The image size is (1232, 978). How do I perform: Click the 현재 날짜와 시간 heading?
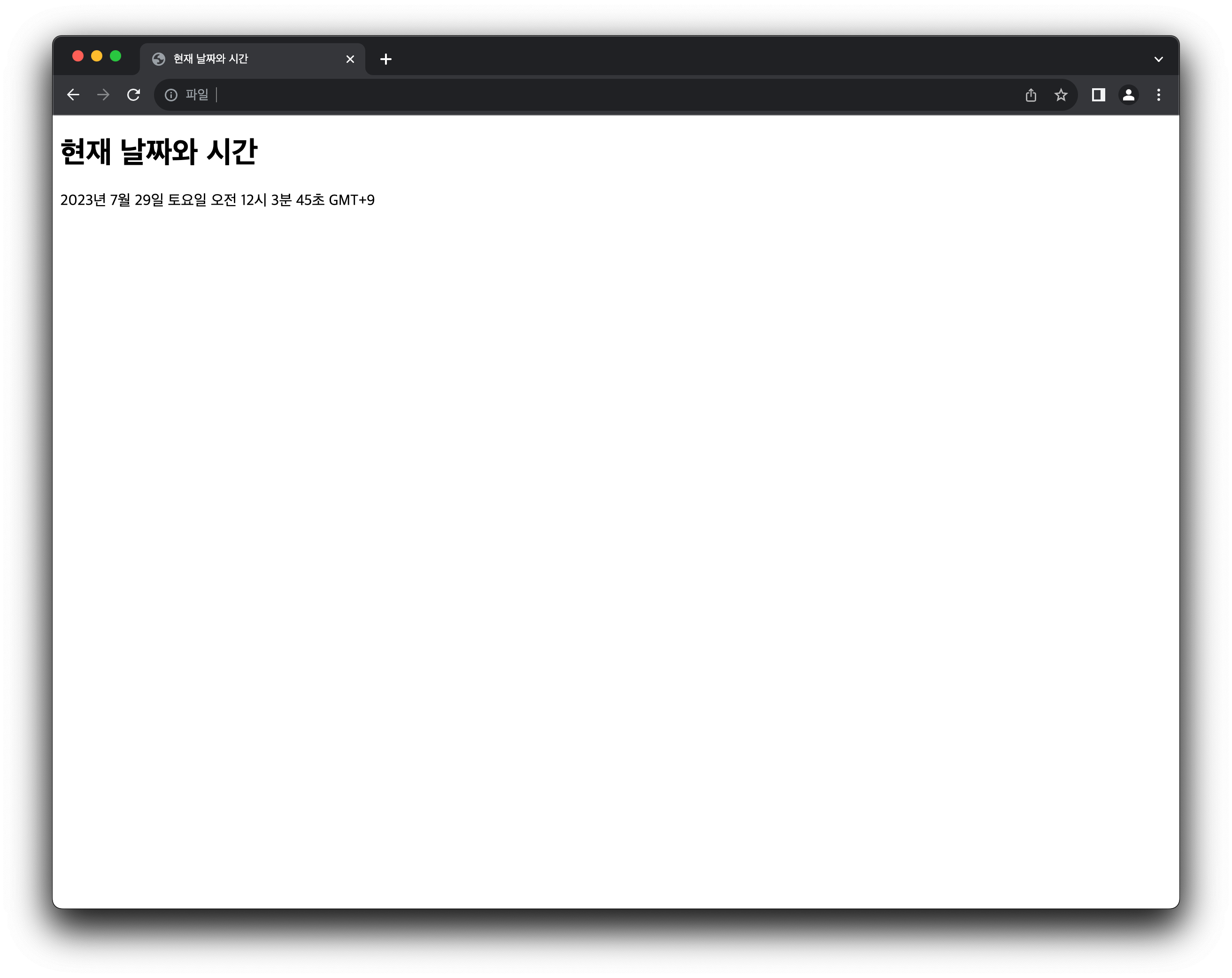pos(159,152)
